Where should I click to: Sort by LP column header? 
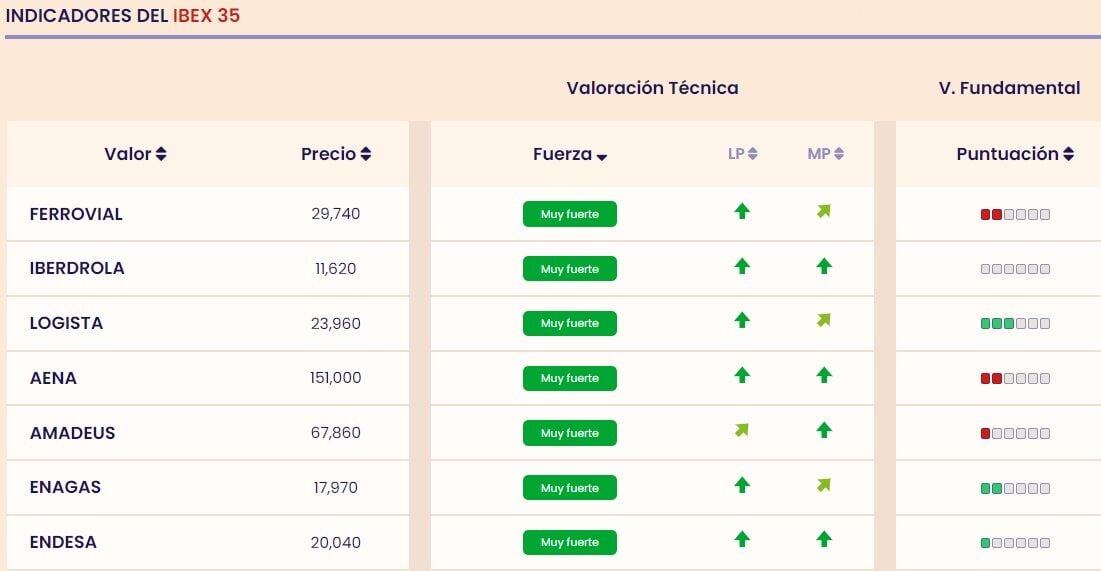[x=742, y=154]
